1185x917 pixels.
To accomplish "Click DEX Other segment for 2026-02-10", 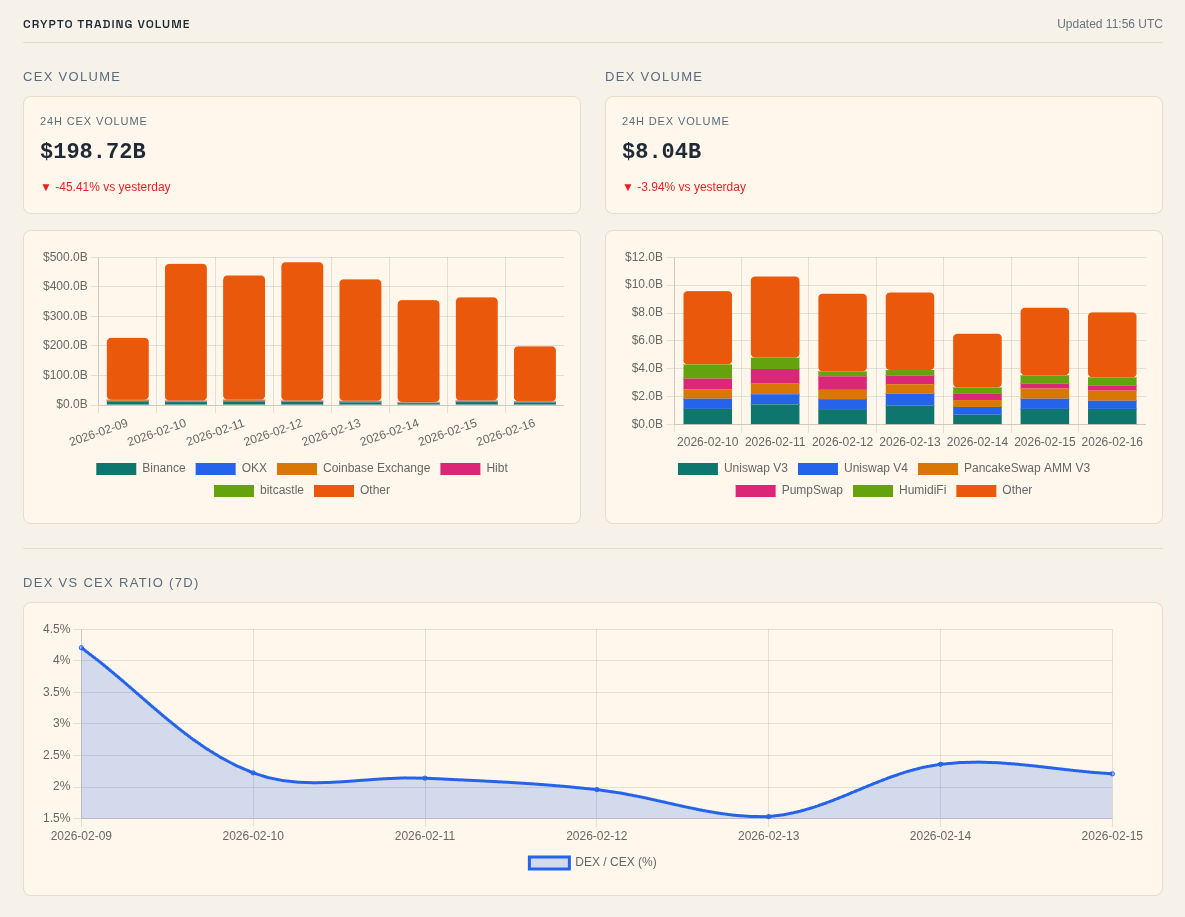I will [x=708, y=328].
